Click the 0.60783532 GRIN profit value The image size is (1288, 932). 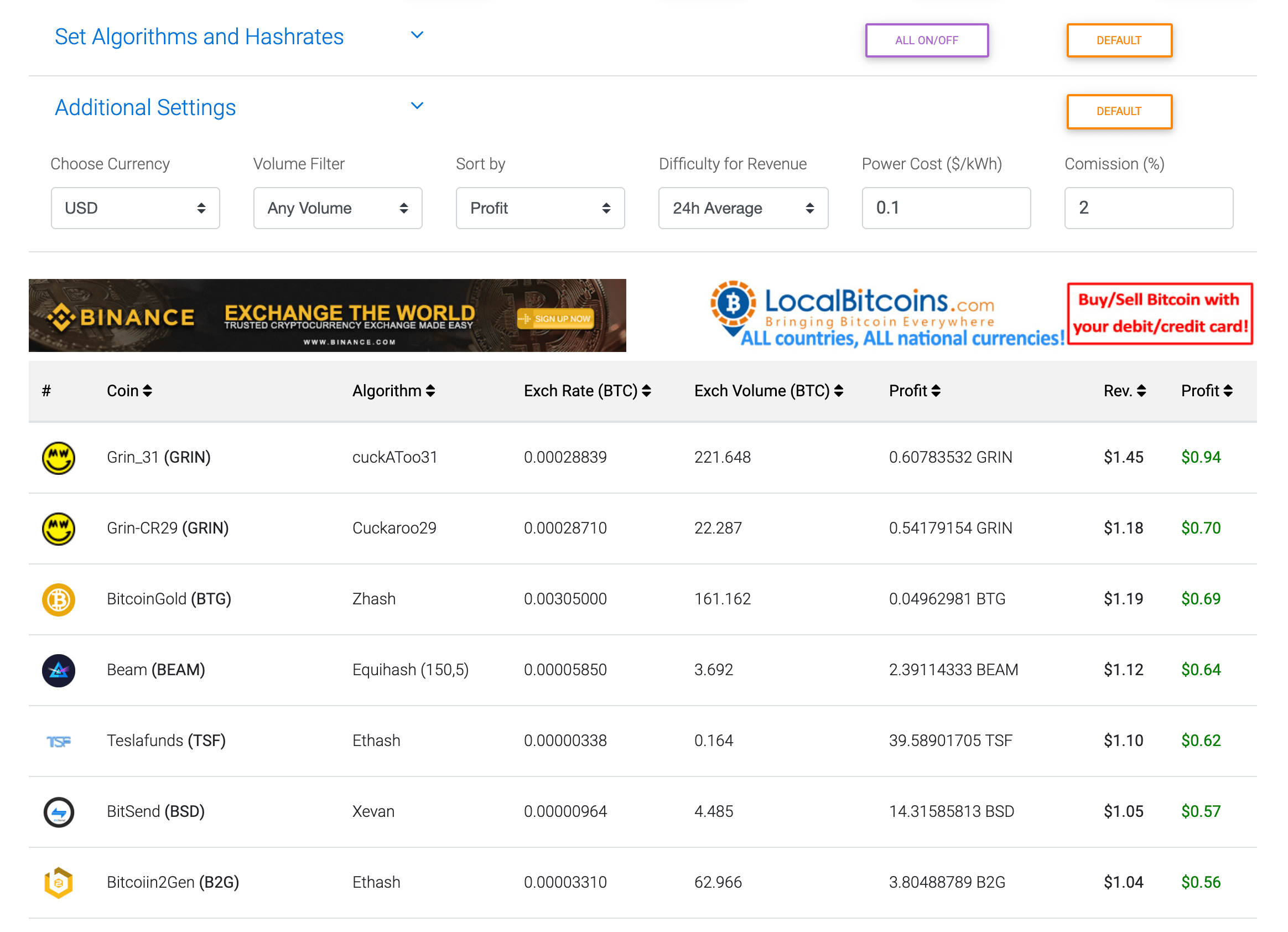951,458
